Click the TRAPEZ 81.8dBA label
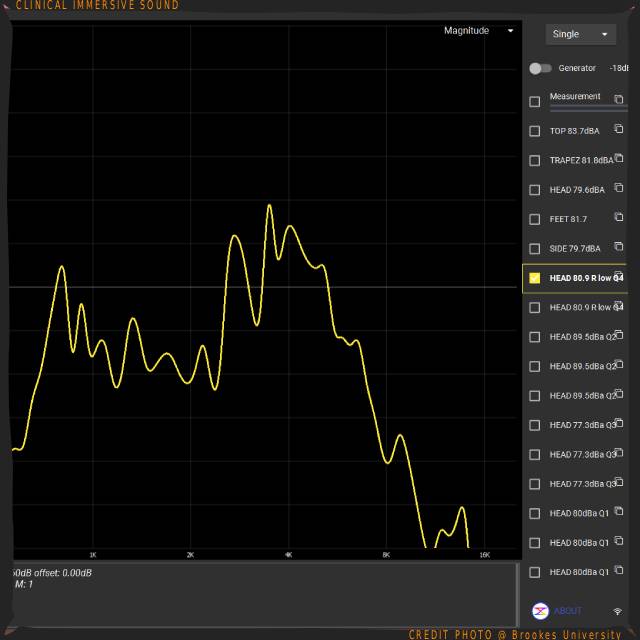 tap(581, 160)
